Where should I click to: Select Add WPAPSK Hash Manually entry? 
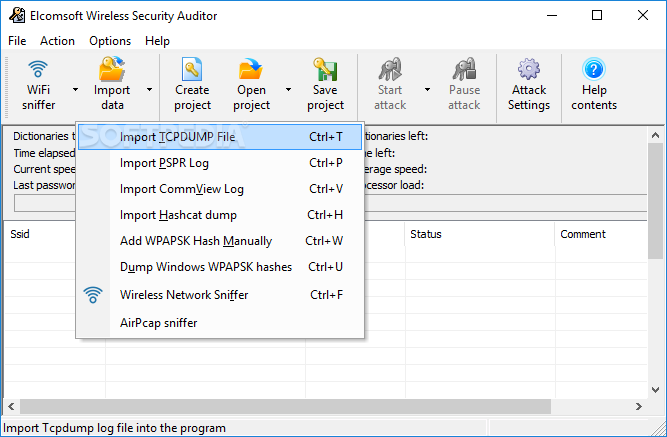pos(220,241)
